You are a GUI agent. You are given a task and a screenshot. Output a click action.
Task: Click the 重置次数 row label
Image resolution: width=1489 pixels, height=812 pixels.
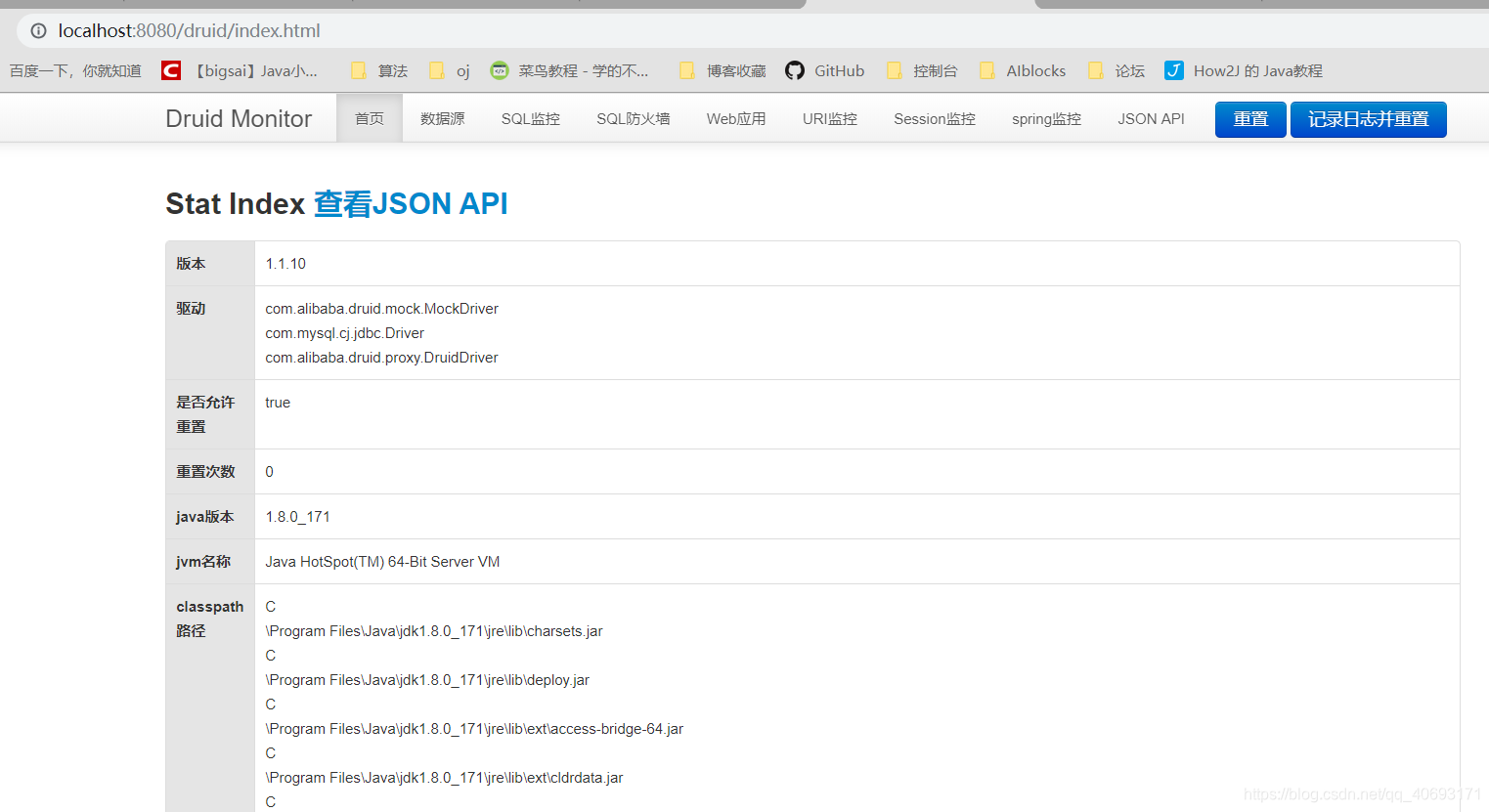[205, 472]
